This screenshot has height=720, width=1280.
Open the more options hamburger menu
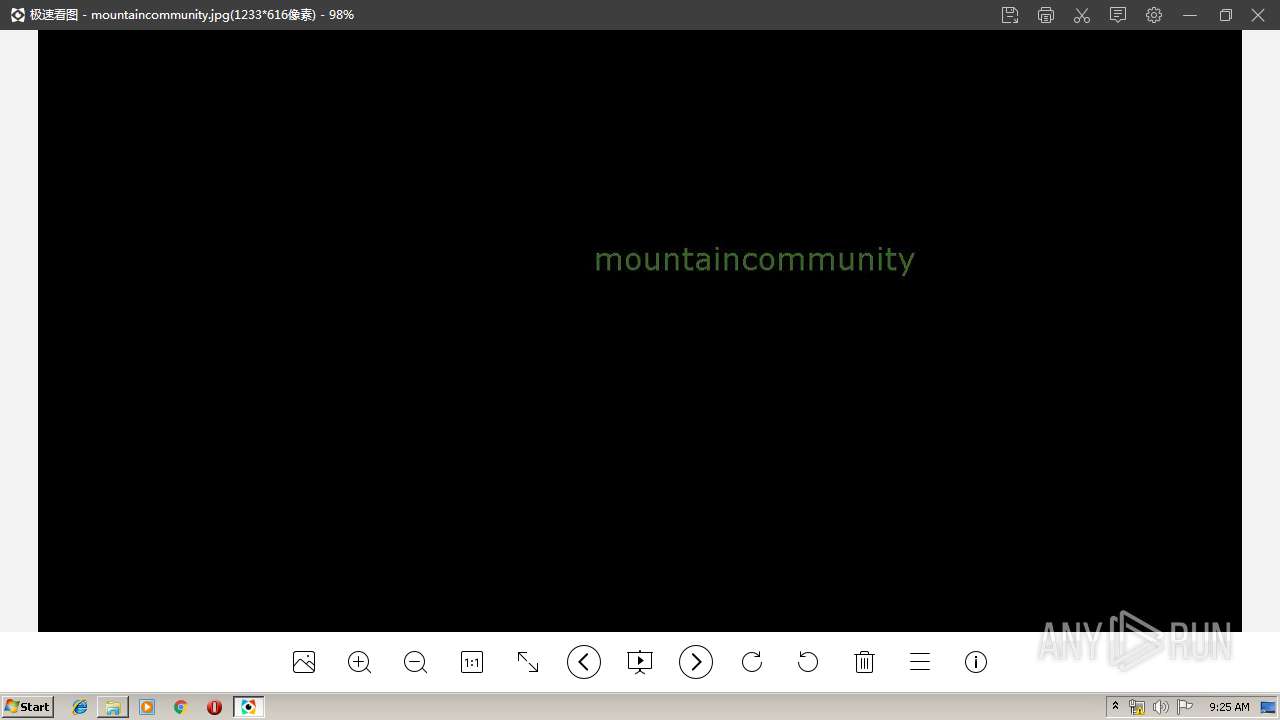[x=920, y=662]
